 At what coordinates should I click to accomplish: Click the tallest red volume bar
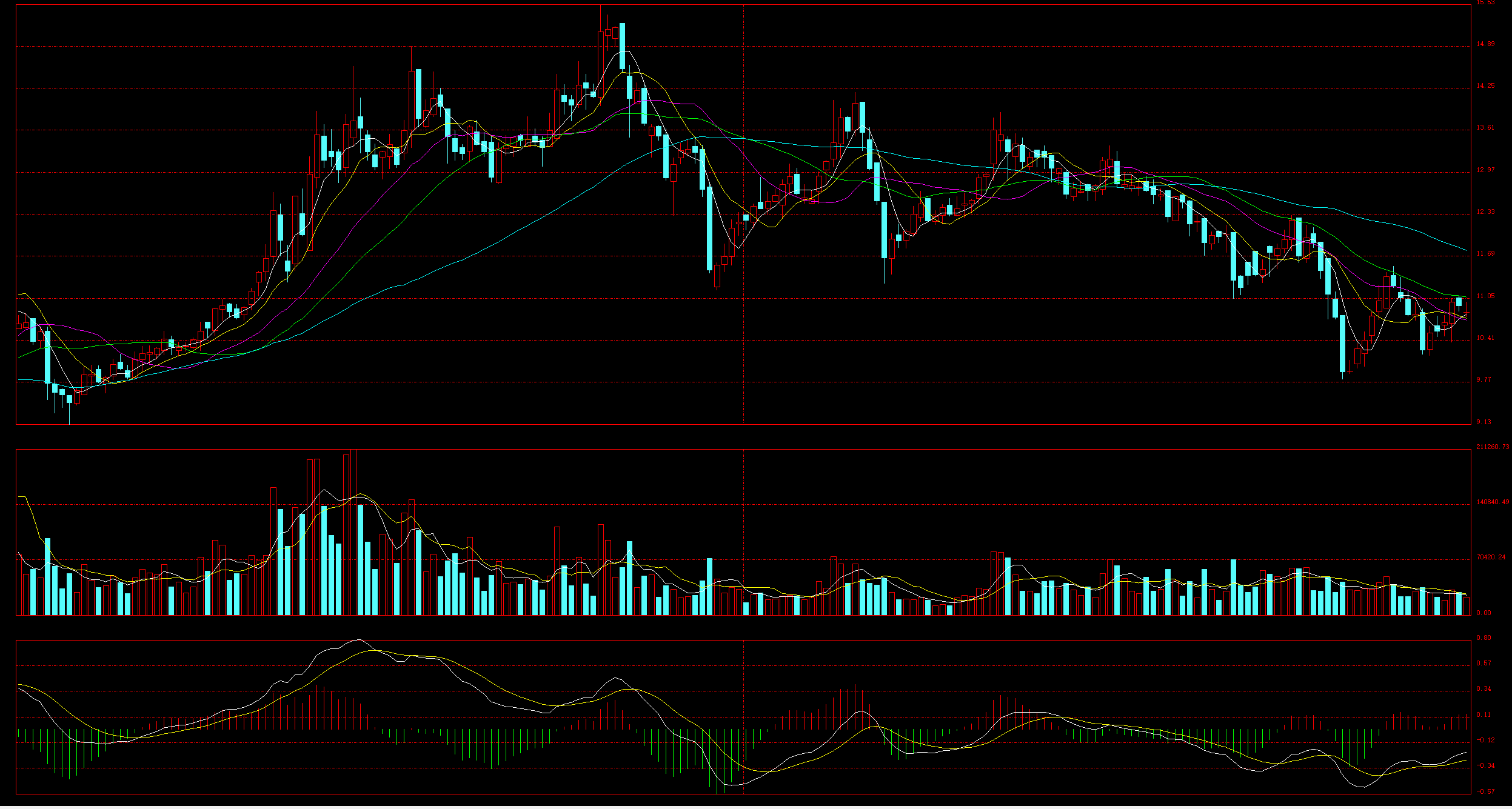point(353,533)
